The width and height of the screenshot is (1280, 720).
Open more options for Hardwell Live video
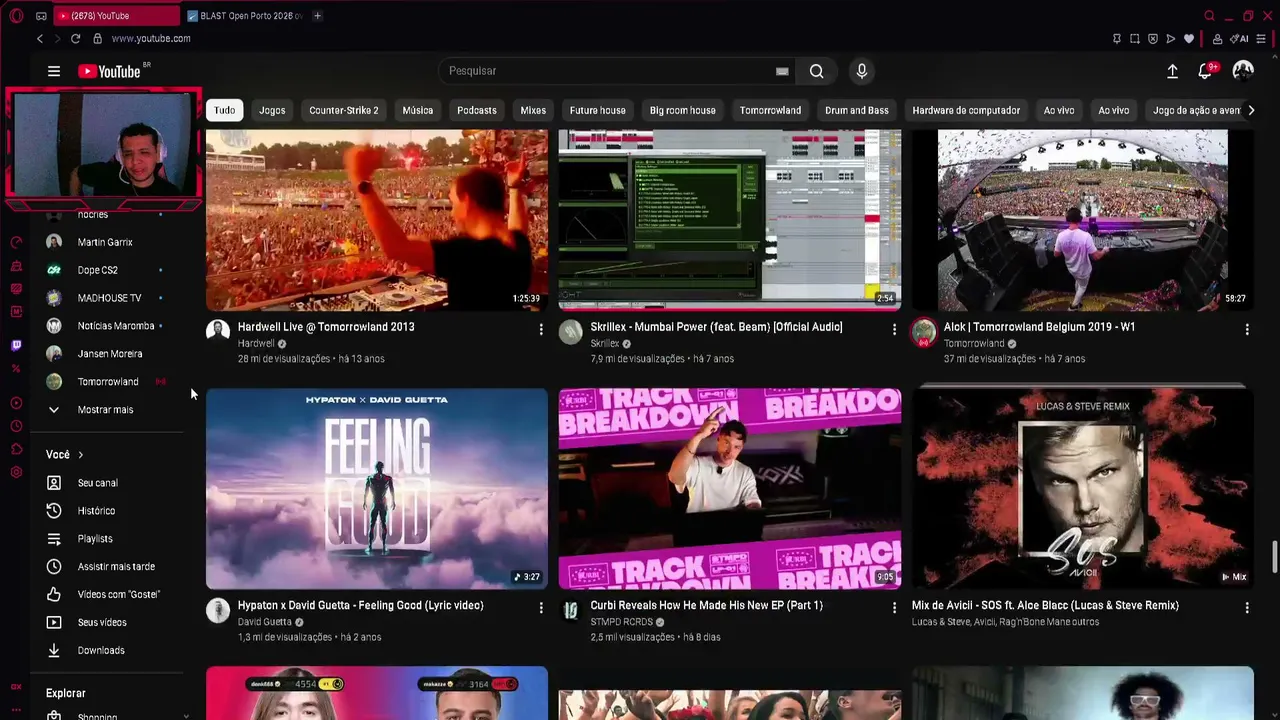[541, 329]
